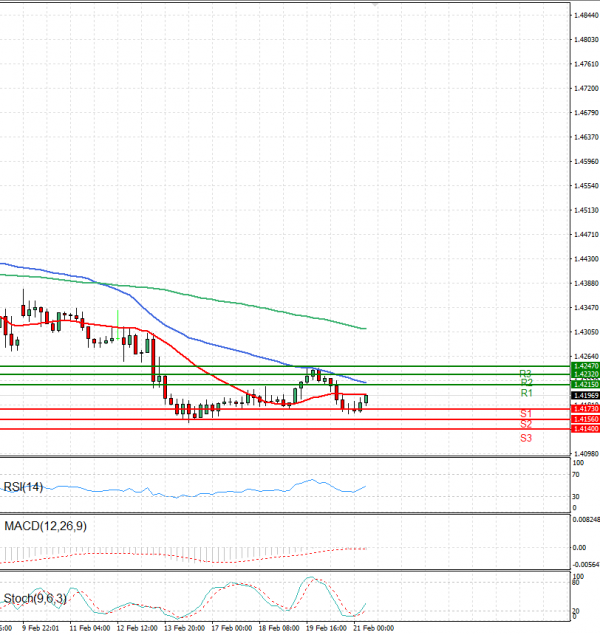Image resolution: width=600 pixels, height=635 pixels.
Task: Click the red 1.41730 price tag
Action: point(585,409)
